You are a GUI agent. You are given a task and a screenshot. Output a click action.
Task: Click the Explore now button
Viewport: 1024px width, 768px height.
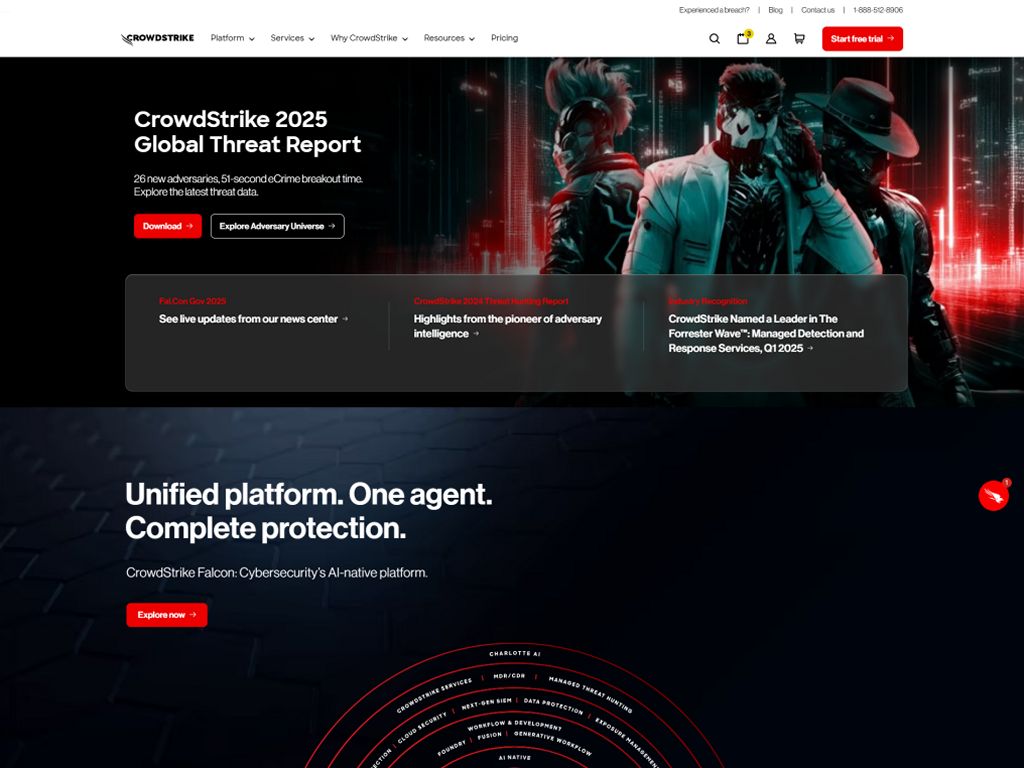coord(167,615)
